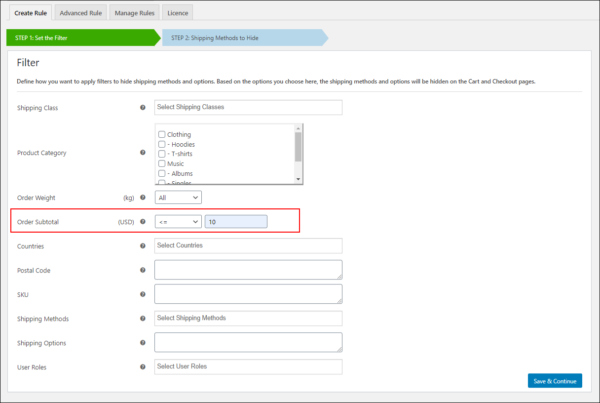Open help tooltip for Shipping Class
Image resolution: width=600 pixels, height=403 pixels.
(143, 108)
